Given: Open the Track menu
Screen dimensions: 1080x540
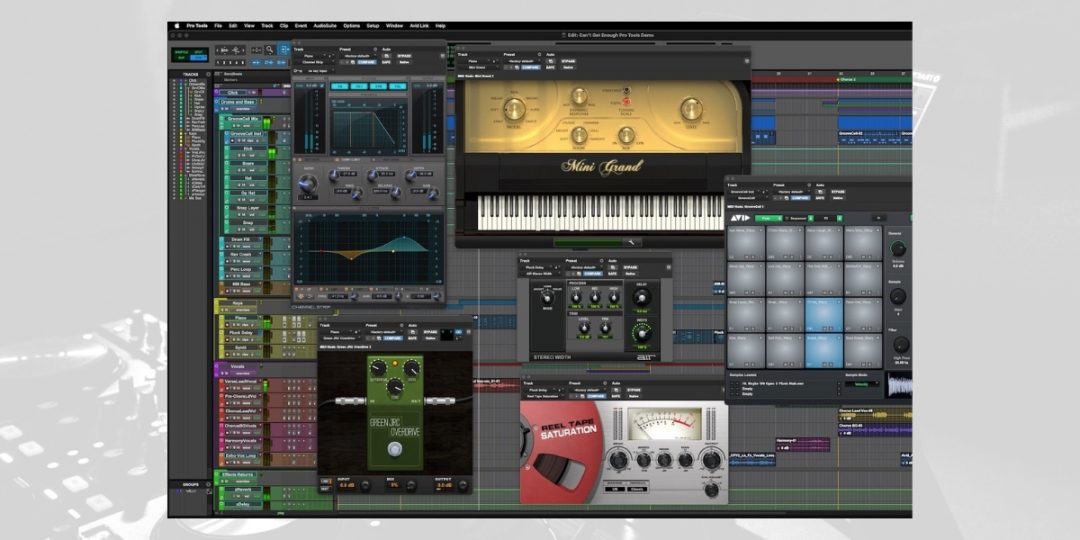Looking at the screenshot, I should pos(267,25).
